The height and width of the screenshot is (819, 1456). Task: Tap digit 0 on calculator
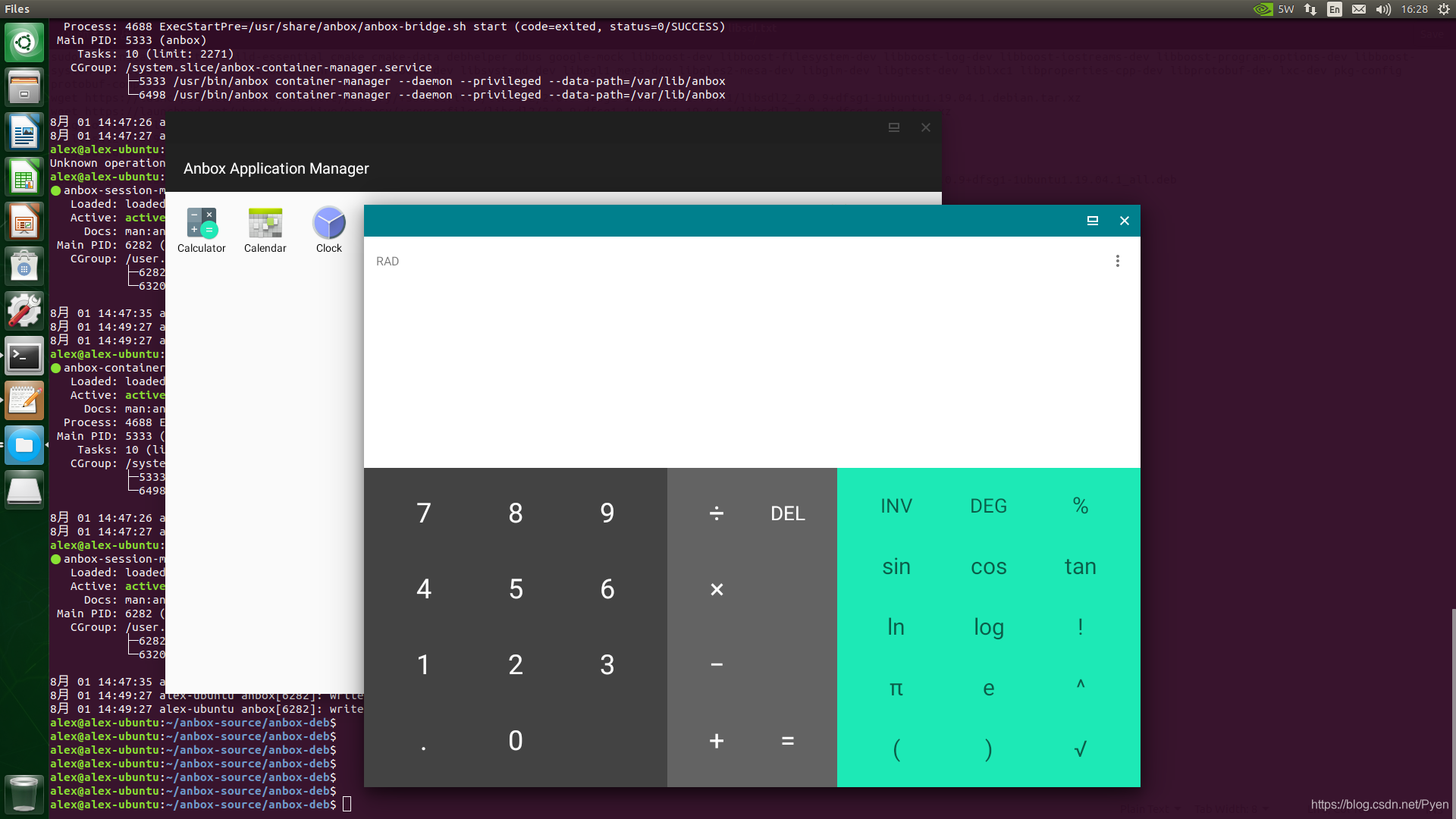[x=516, y=741]
